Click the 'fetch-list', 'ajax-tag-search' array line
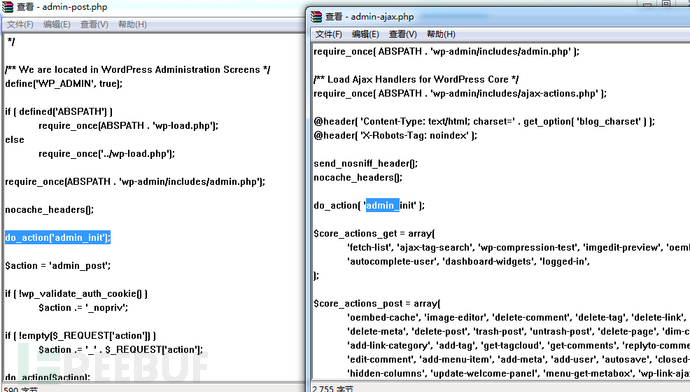The width and height of the screenshot is (690, 392). pyautogui.click(x=518, y=248)
